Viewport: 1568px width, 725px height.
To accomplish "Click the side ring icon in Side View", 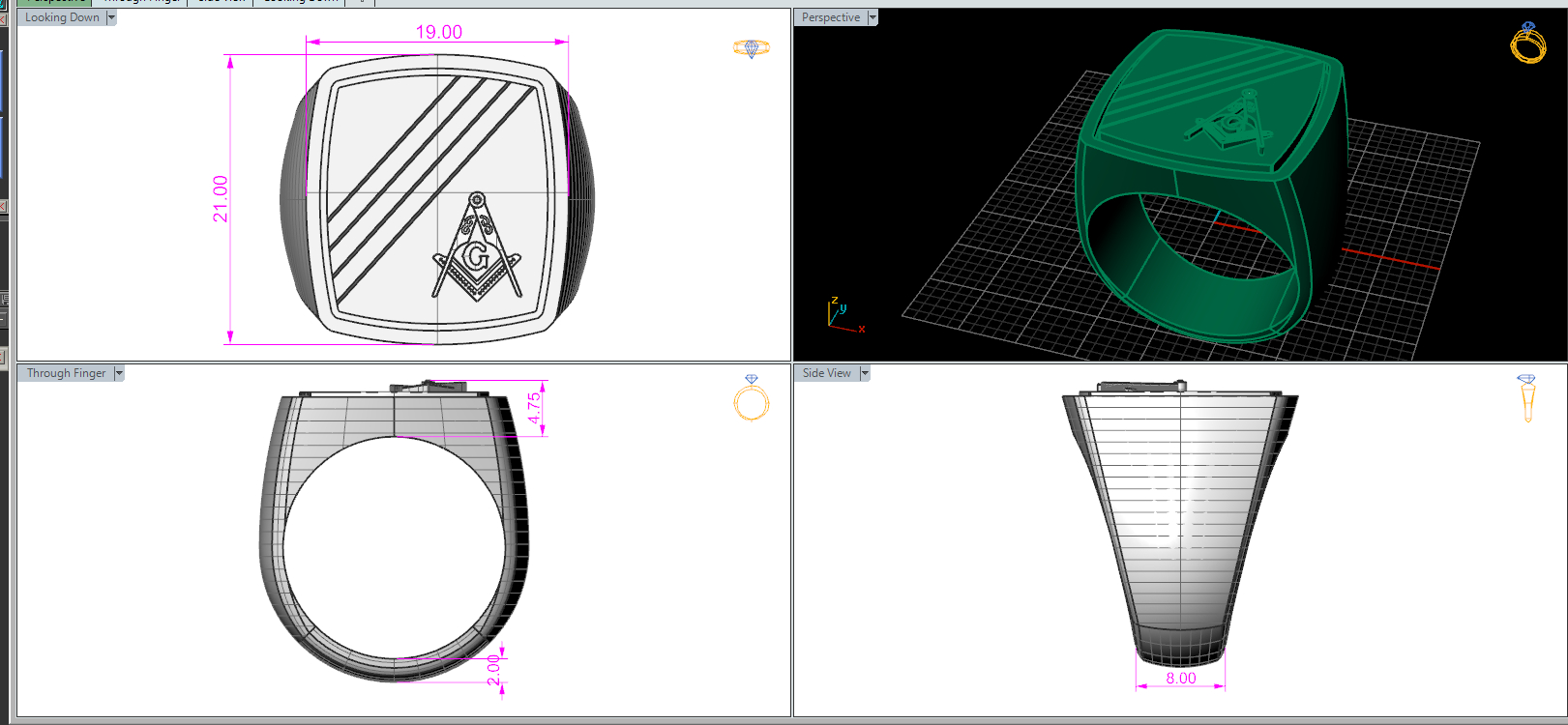I will click(x=1527, y=398).
